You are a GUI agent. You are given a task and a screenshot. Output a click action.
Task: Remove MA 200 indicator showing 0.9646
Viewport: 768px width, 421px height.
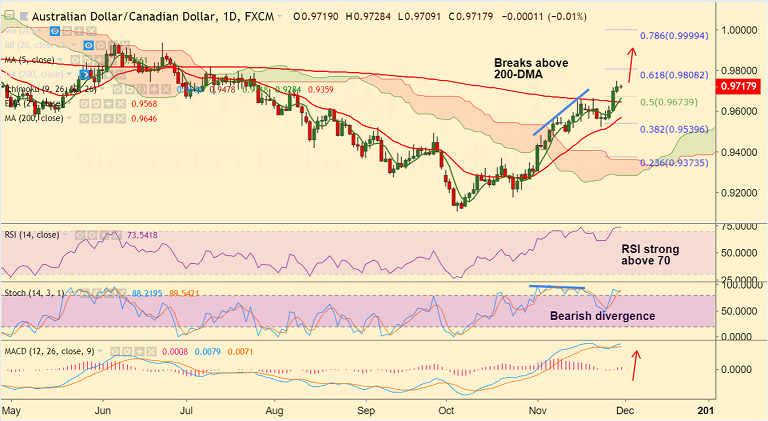click(x=120, y=118)
